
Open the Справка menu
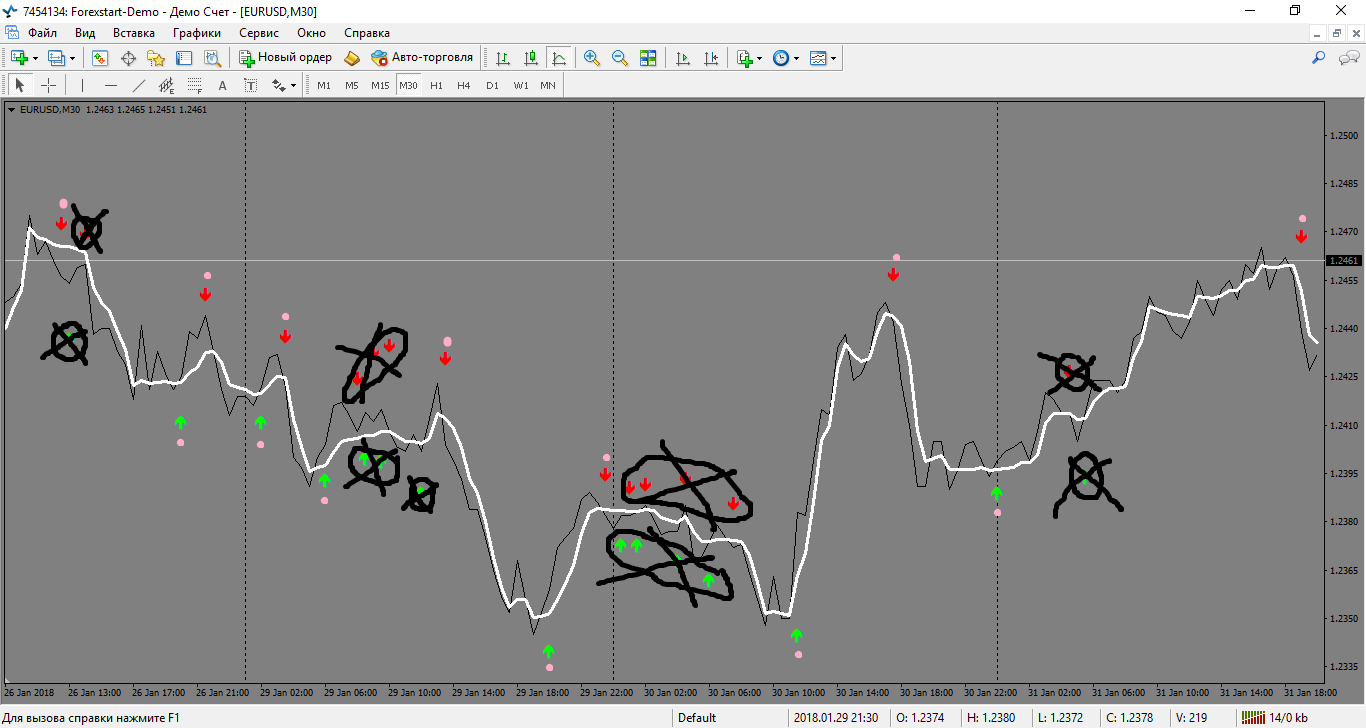coord(367,33)
